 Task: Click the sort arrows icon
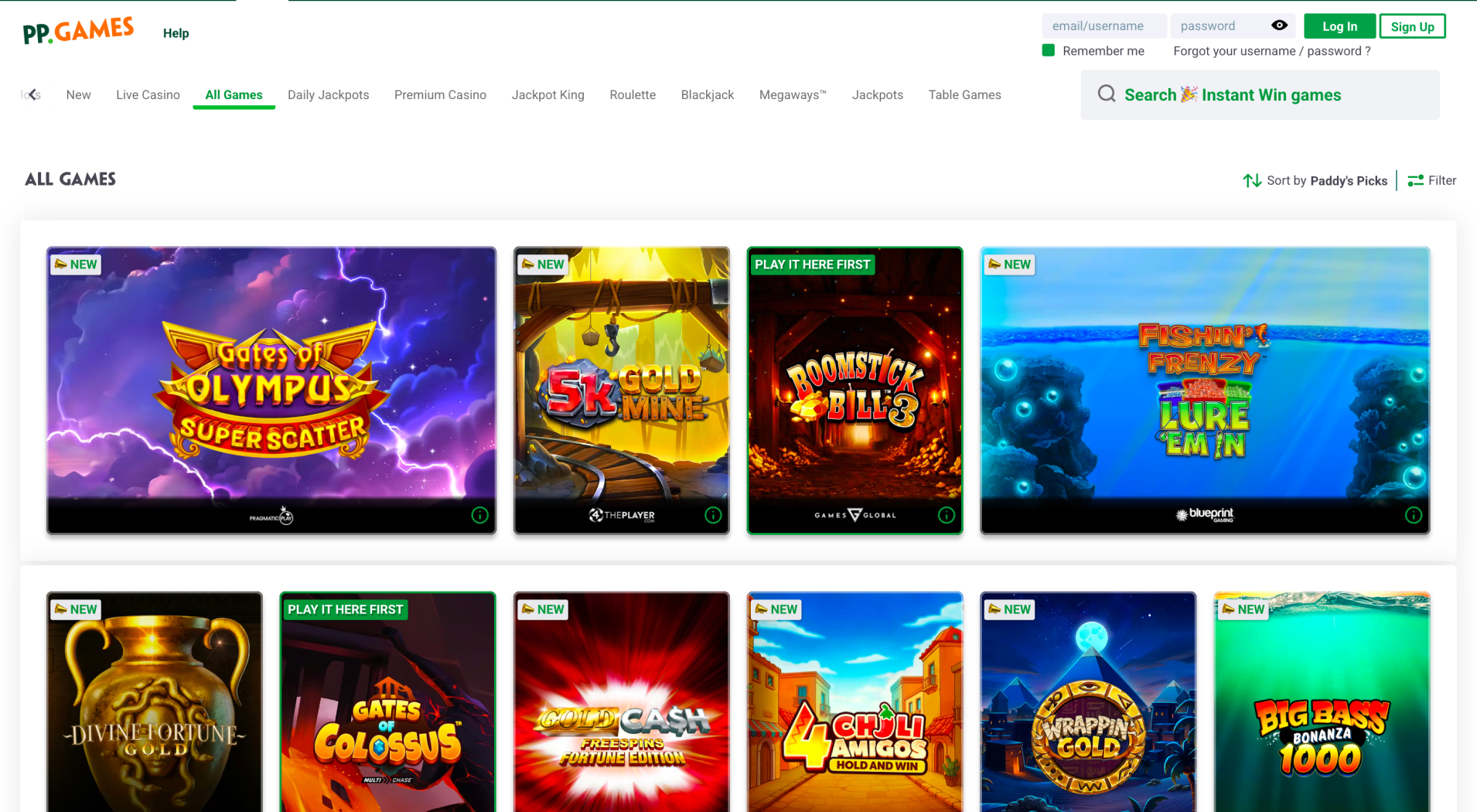click(x=1252, y=180)
